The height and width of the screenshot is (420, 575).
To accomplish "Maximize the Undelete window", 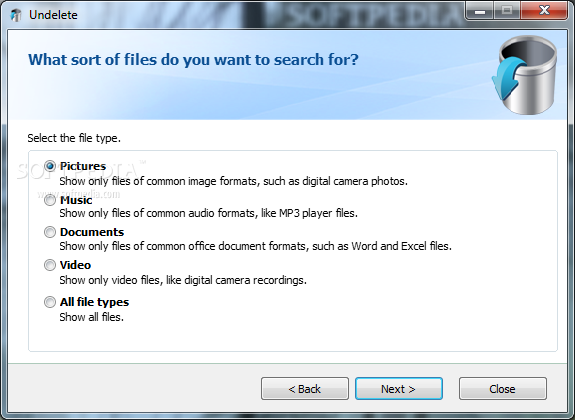I will click(507, 10).
